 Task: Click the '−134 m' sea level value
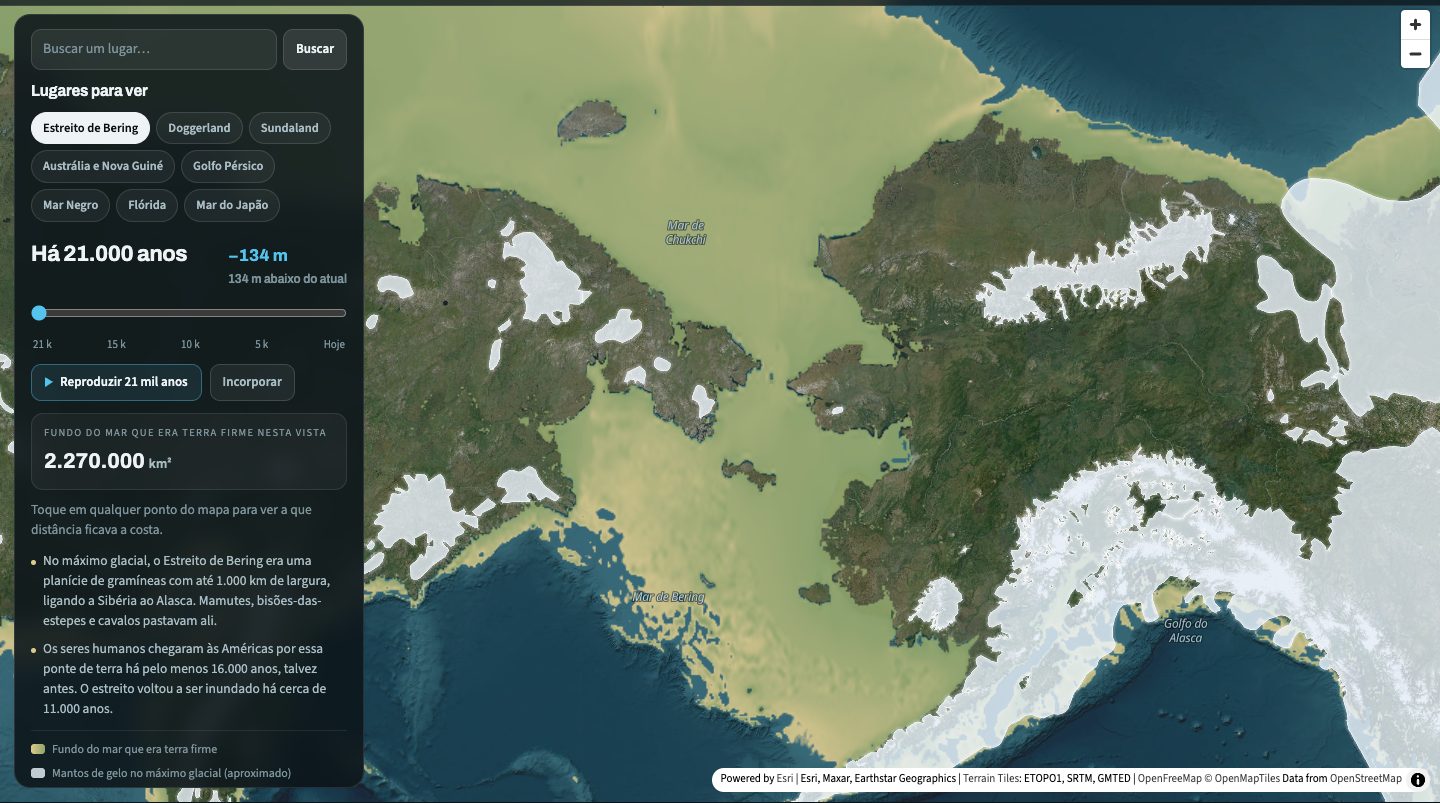258,255
